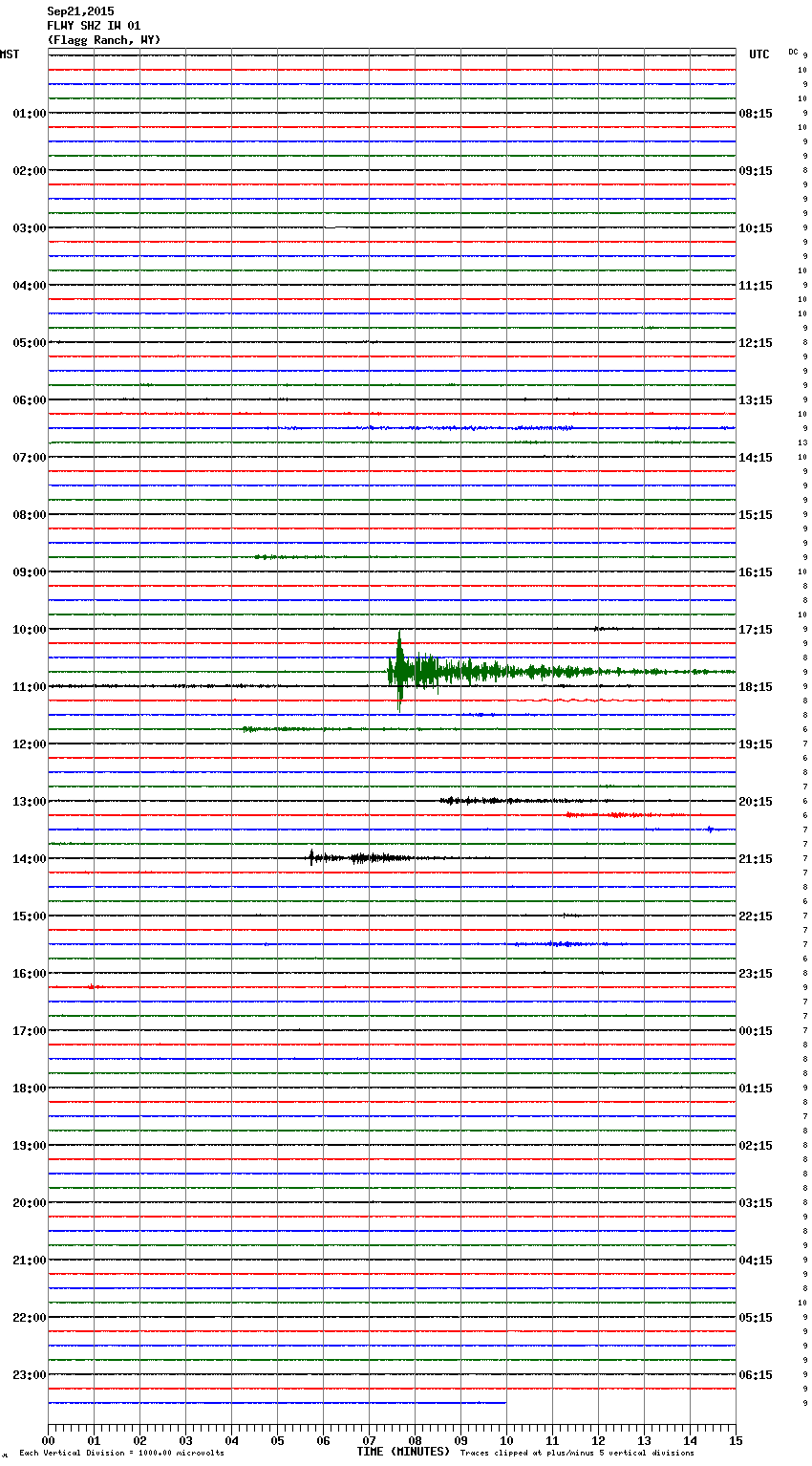Screen dimensions: 812x1466
Task: Click the '12:00' MST time label
Action: [x=30, y=744]
